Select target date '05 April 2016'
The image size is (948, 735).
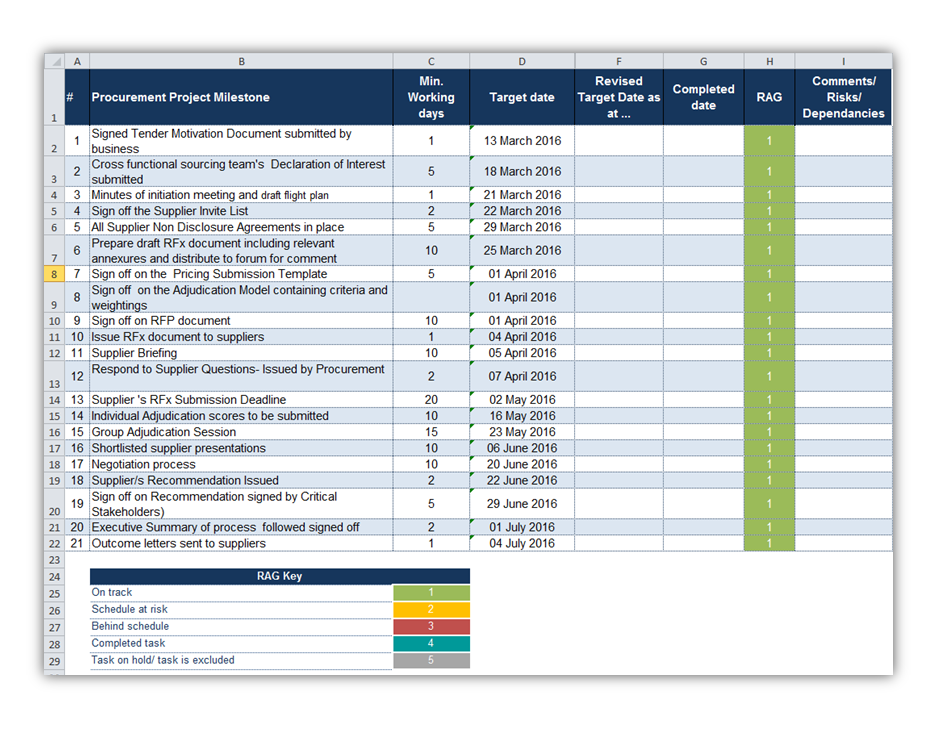[x=522, y=353]
